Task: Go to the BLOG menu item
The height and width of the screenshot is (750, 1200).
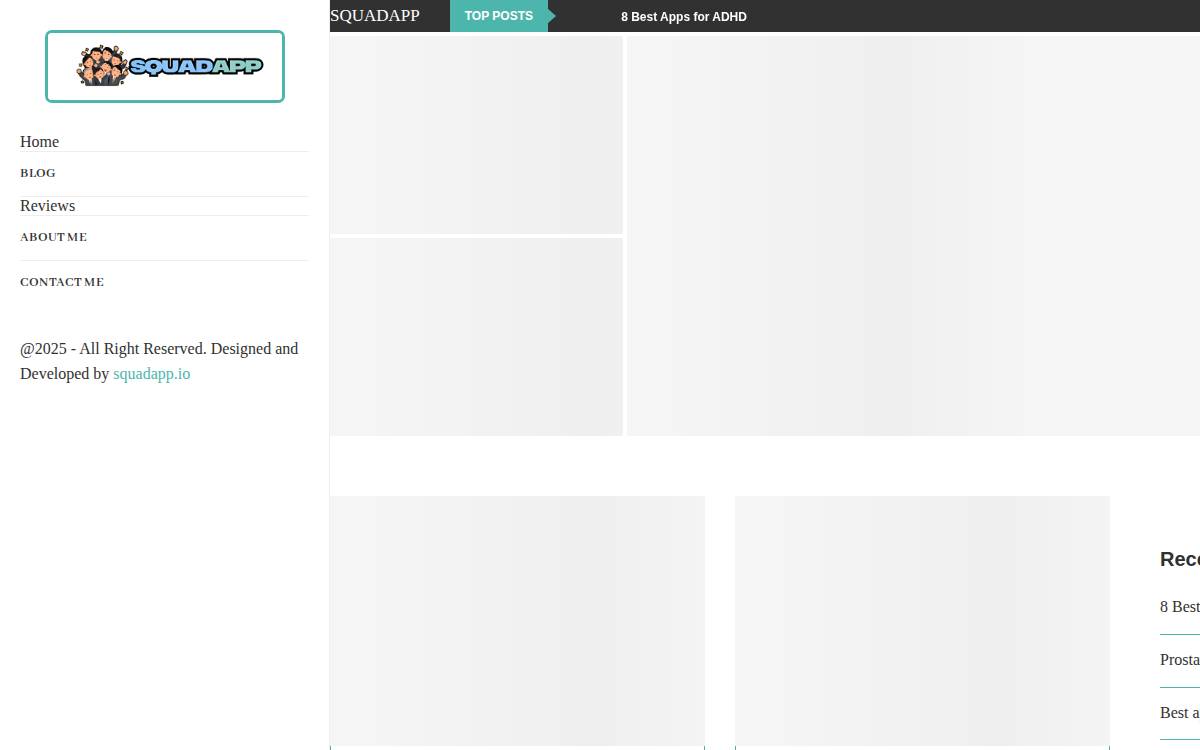Action: pyautogui.click(x=38, y=173)
